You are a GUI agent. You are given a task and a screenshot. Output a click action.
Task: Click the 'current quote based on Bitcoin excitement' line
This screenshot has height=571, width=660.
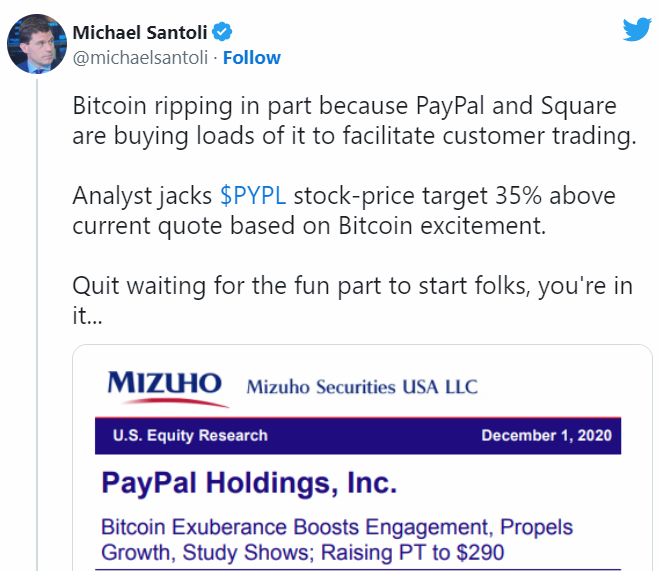(x=309, y=225)
